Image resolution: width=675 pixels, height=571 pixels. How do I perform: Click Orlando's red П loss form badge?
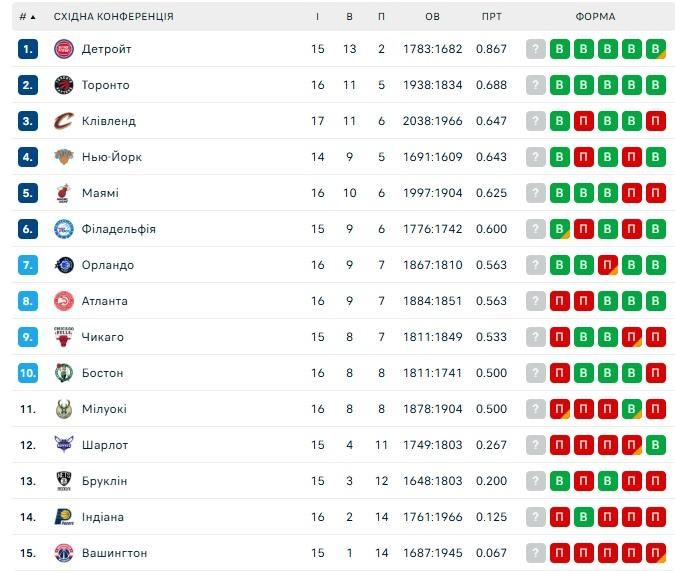pos(608,265)
